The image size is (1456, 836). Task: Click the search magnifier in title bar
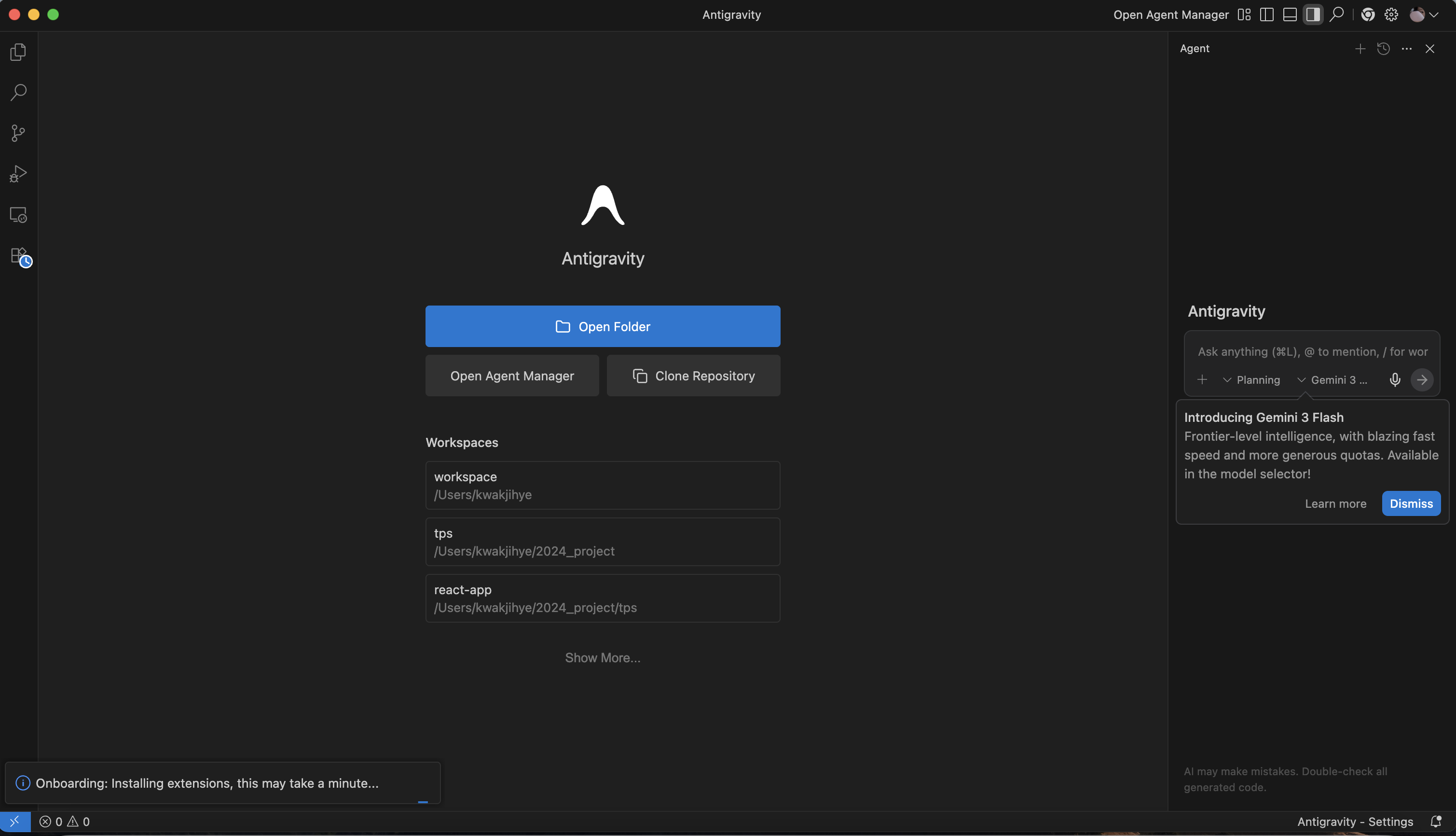click(x=1337, y=14)
